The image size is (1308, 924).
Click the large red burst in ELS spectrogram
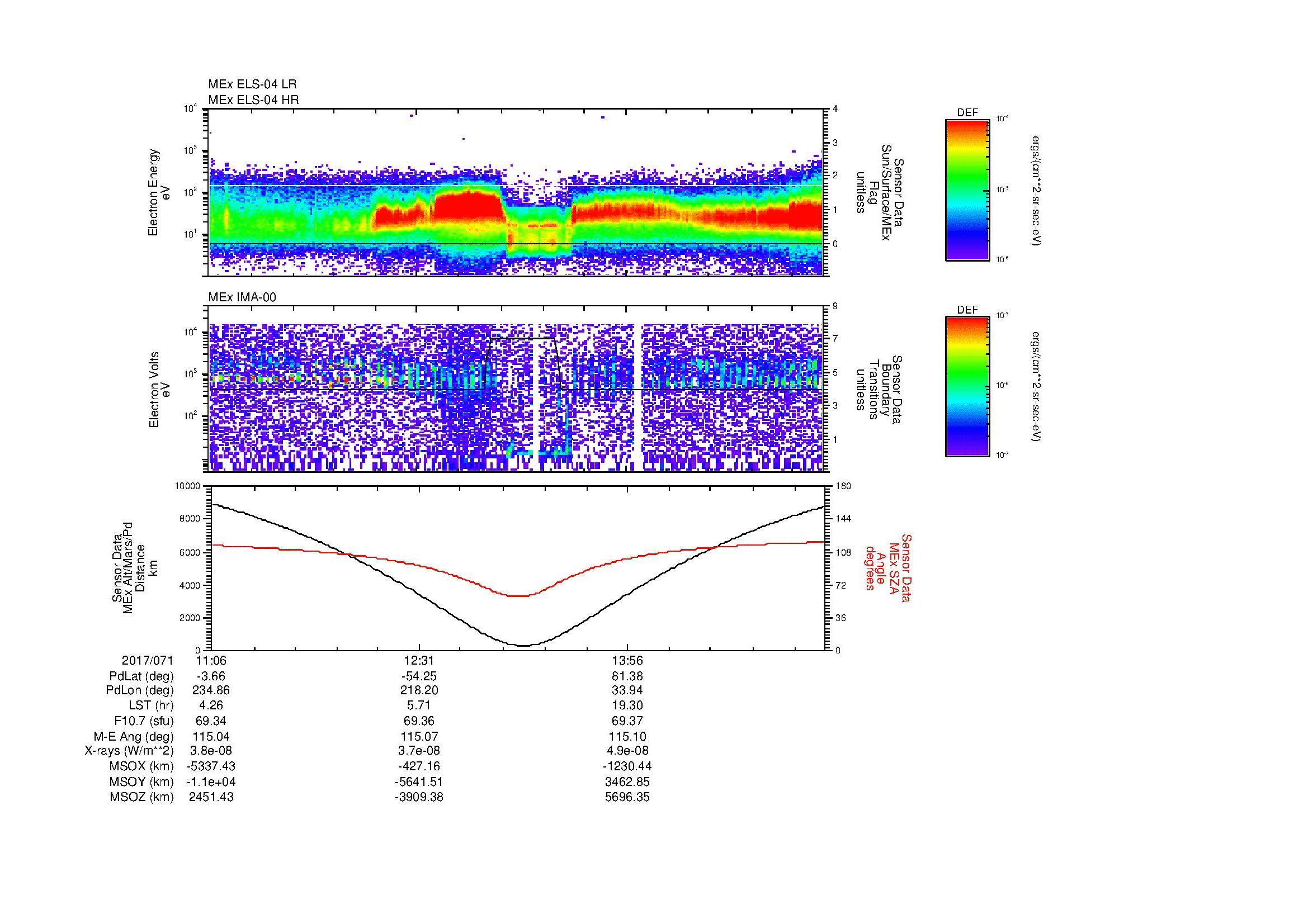tap(468, 206)
